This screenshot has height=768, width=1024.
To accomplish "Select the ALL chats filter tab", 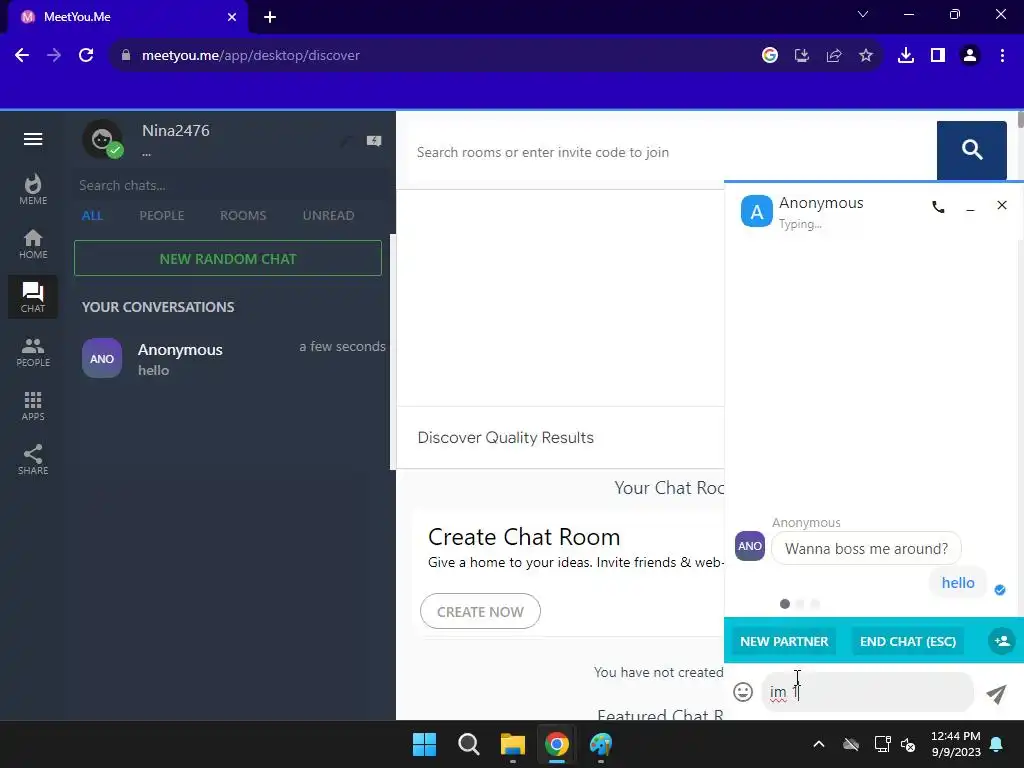I will tap(92, 216).
